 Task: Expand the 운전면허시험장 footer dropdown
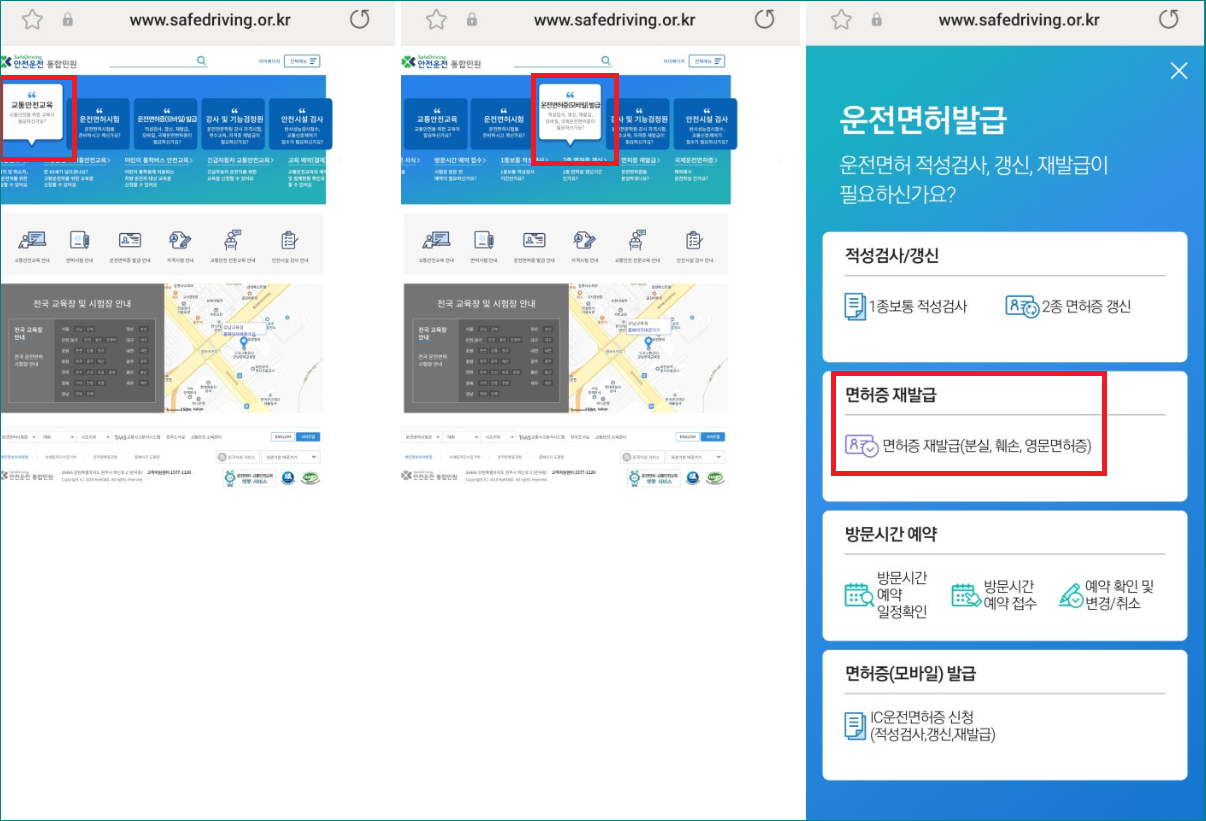click(x=20, y=436)
